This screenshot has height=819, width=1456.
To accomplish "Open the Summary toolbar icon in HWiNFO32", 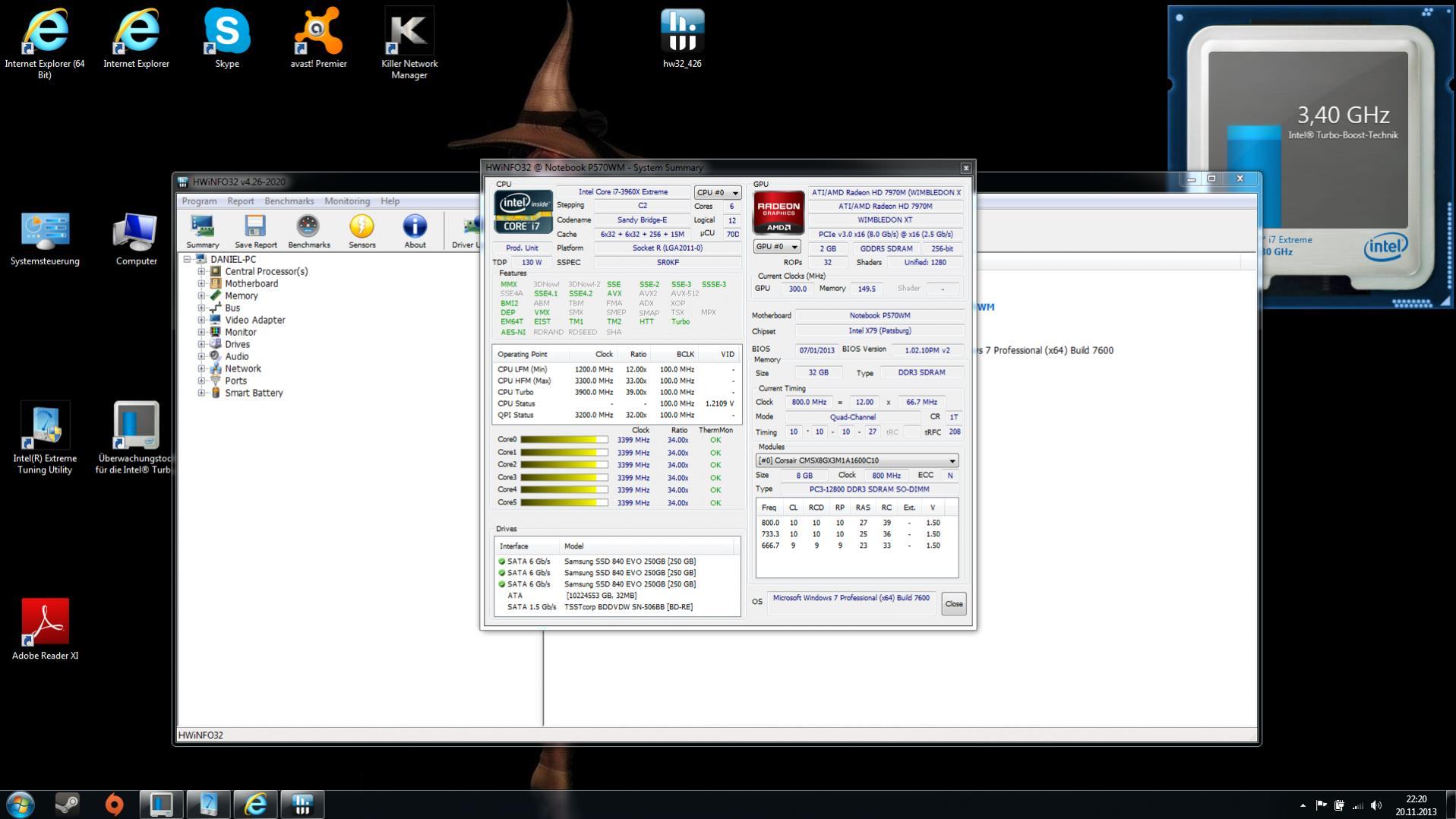I will (x=203, y=232).
